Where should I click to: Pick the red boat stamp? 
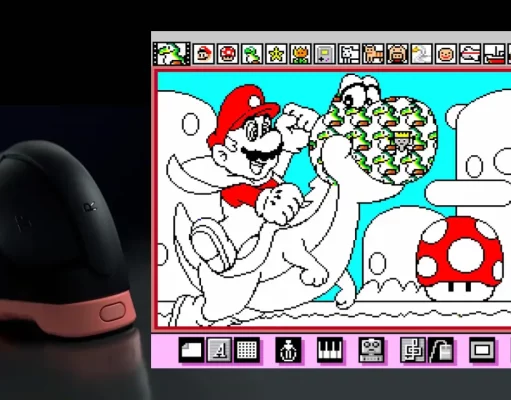494,54
